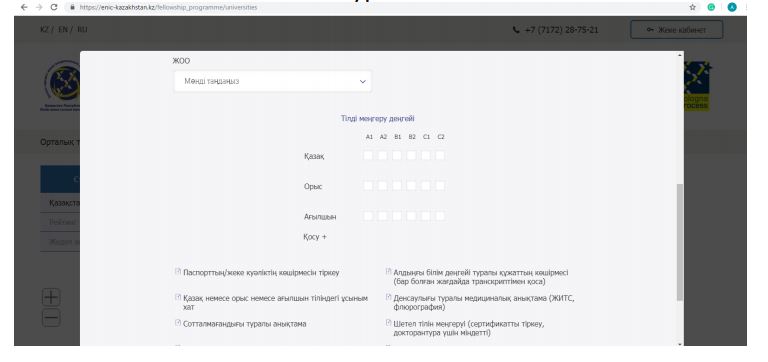
Task: Switch site language to KZ
Action: [44, 29]
